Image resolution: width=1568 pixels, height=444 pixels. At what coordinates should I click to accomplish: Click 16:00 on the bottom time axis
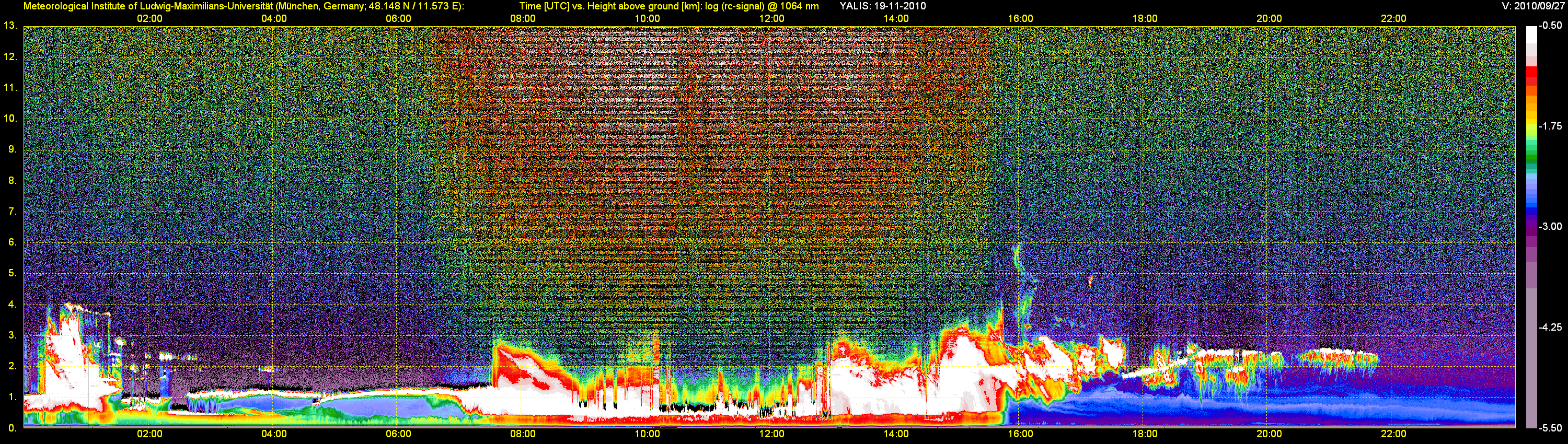[x=1020, y=434]
